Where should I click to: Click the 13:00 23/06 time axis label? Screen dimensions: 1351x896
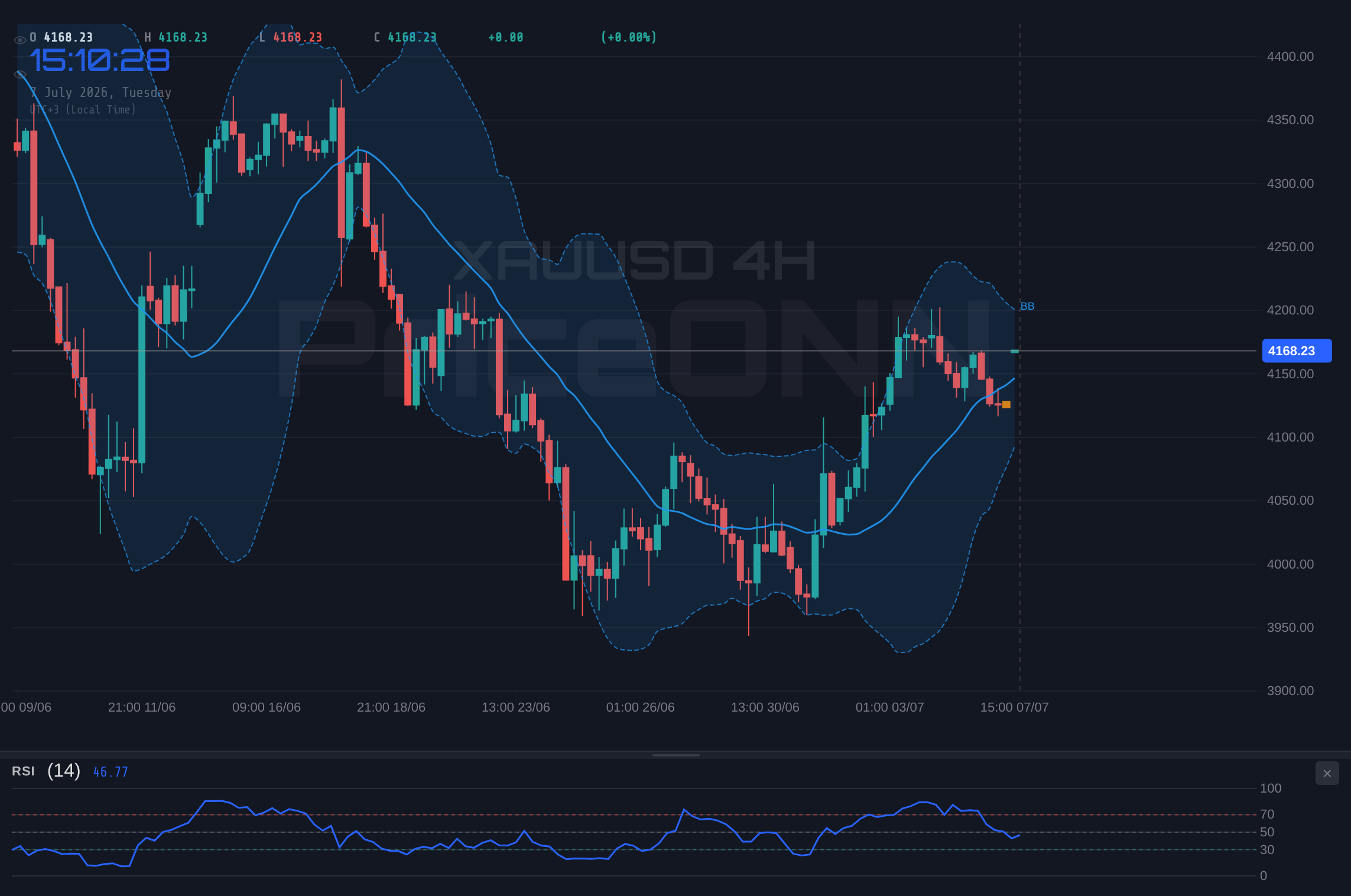[516, 707]
